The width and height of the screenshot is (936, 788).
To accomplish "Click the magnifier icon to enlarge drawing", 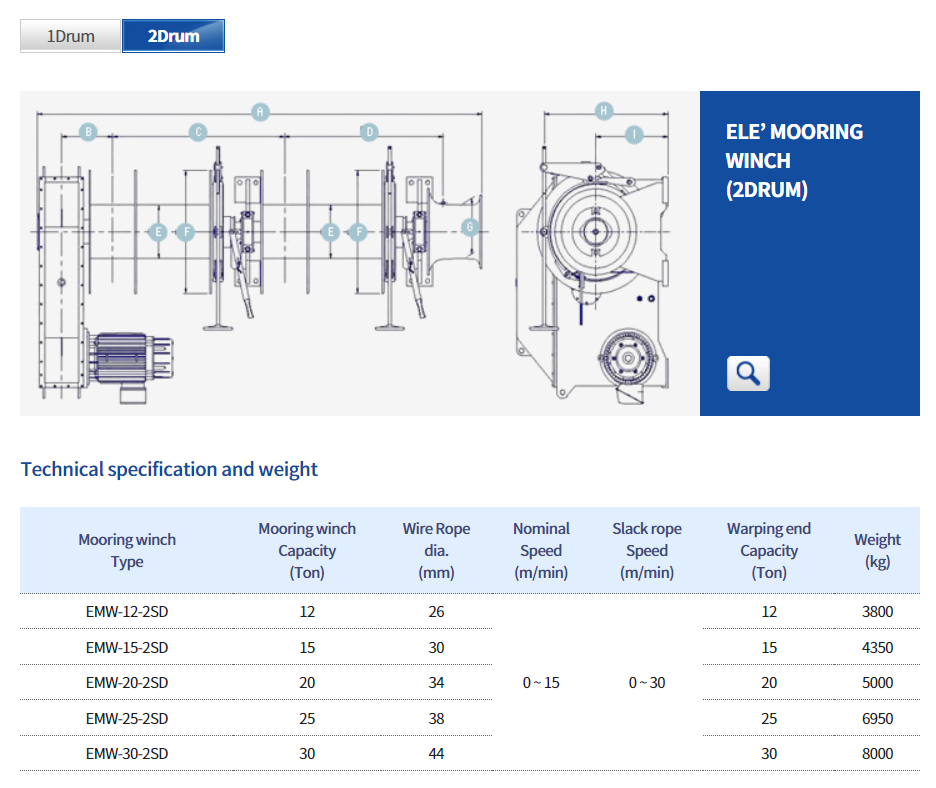I will (748, 374).
